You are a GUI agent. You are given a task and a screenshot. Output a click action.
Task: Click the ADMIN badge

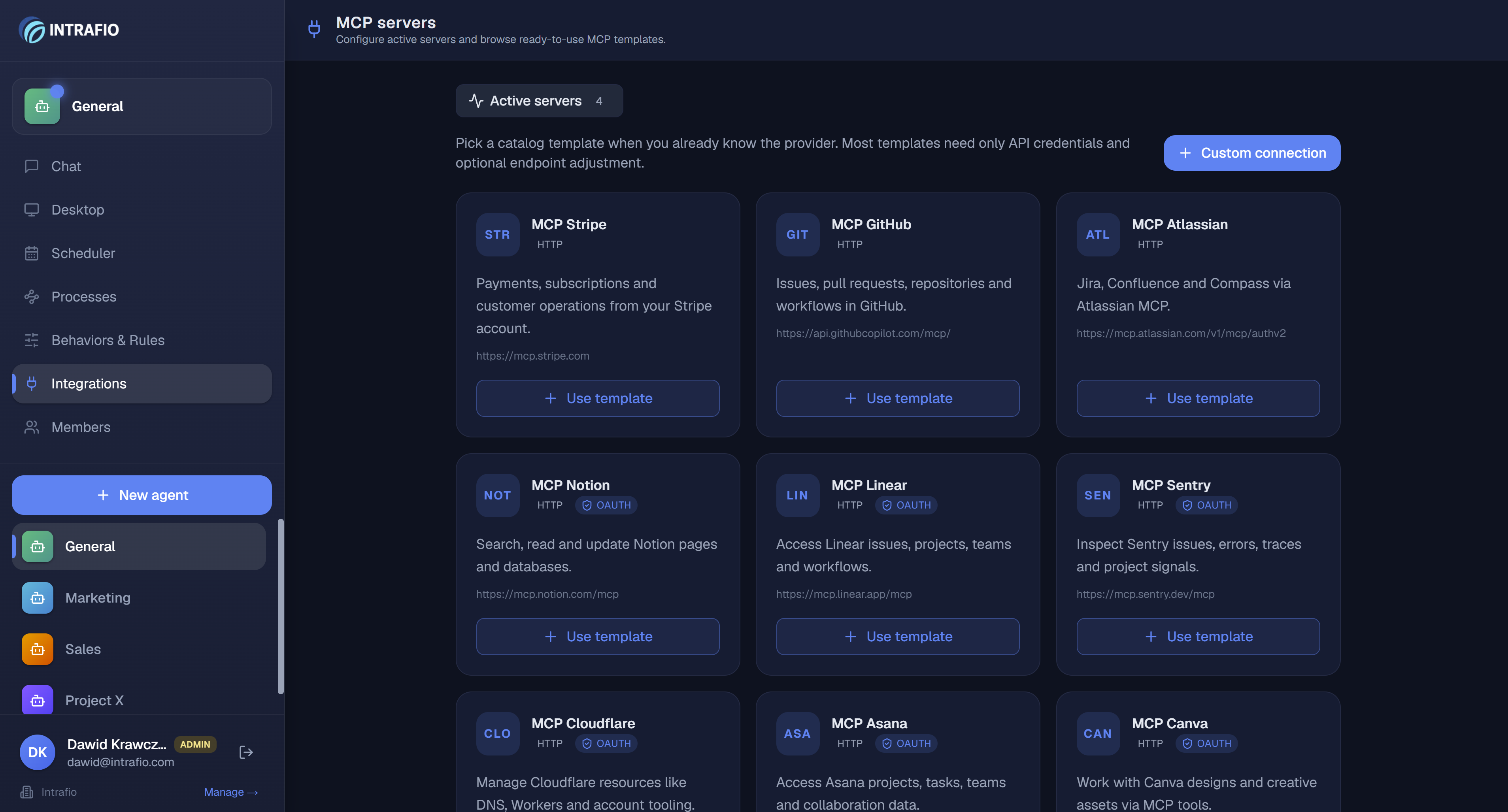pos(195,744)
